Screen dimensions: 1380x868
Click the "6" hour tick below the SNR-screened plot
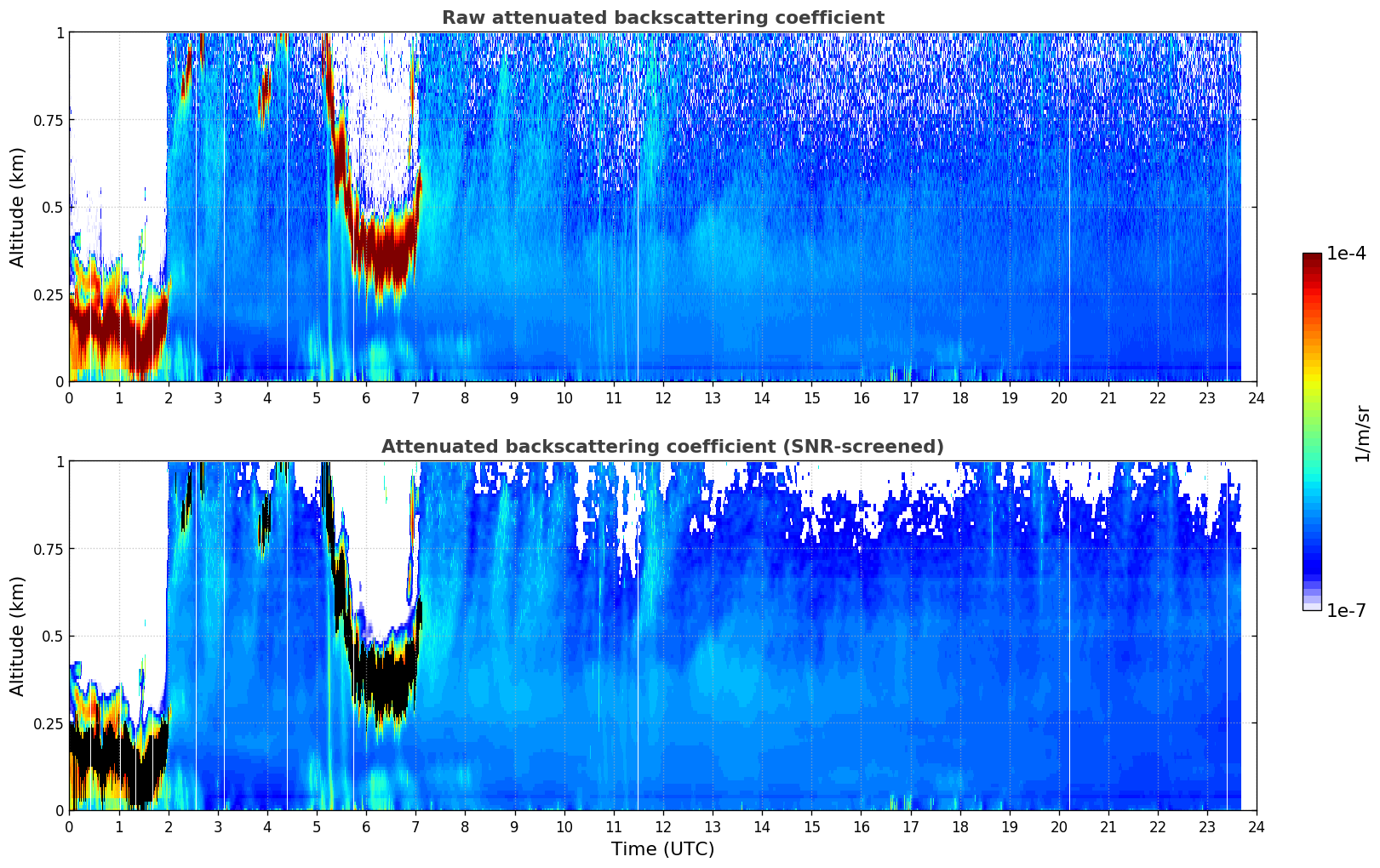tap(366, 827)
